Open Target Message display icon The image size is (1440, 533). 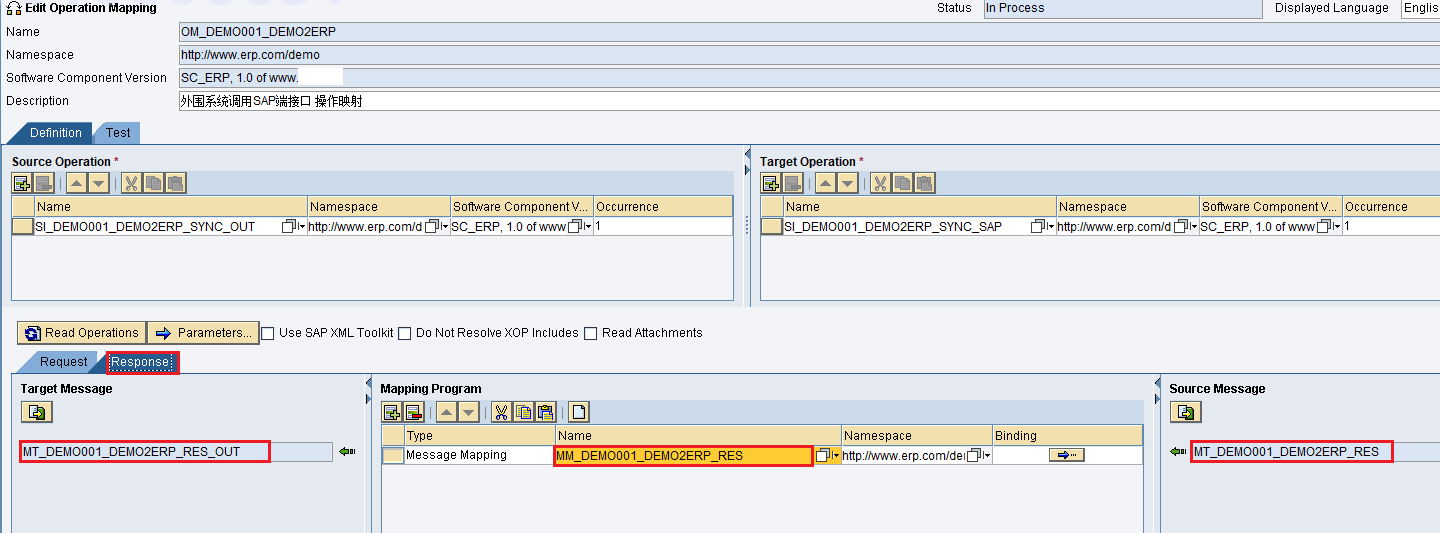[37, 412]
